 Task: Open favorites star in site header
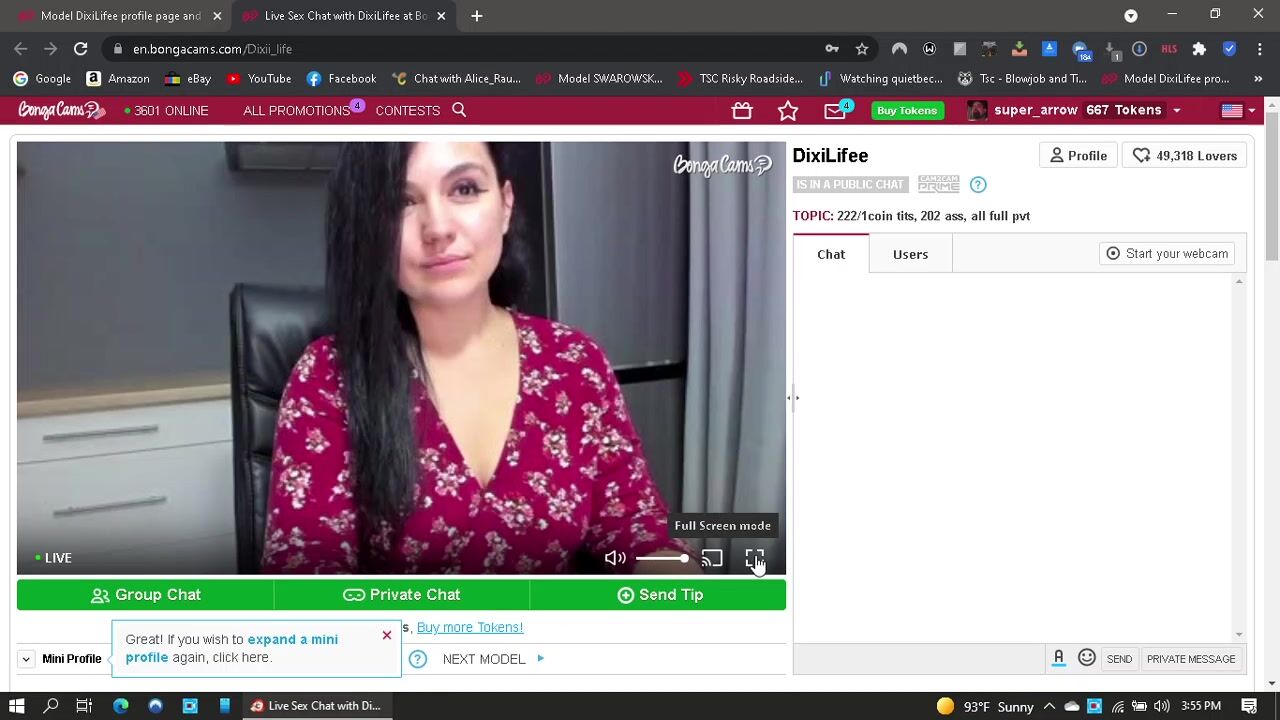(788, 111)
